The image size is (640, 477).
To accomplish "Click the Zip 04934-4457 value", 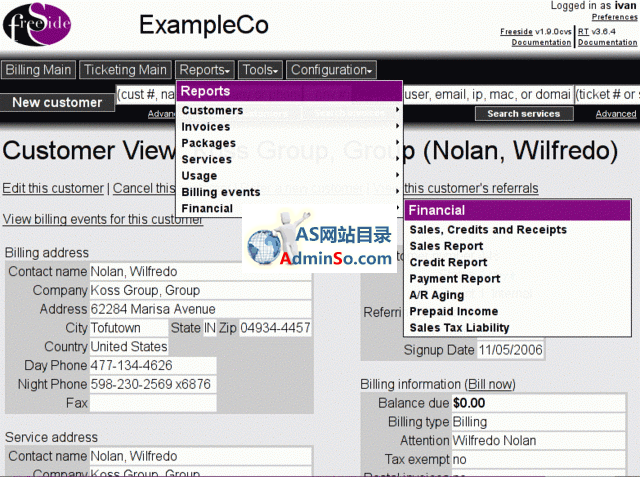I will point(275,328).
